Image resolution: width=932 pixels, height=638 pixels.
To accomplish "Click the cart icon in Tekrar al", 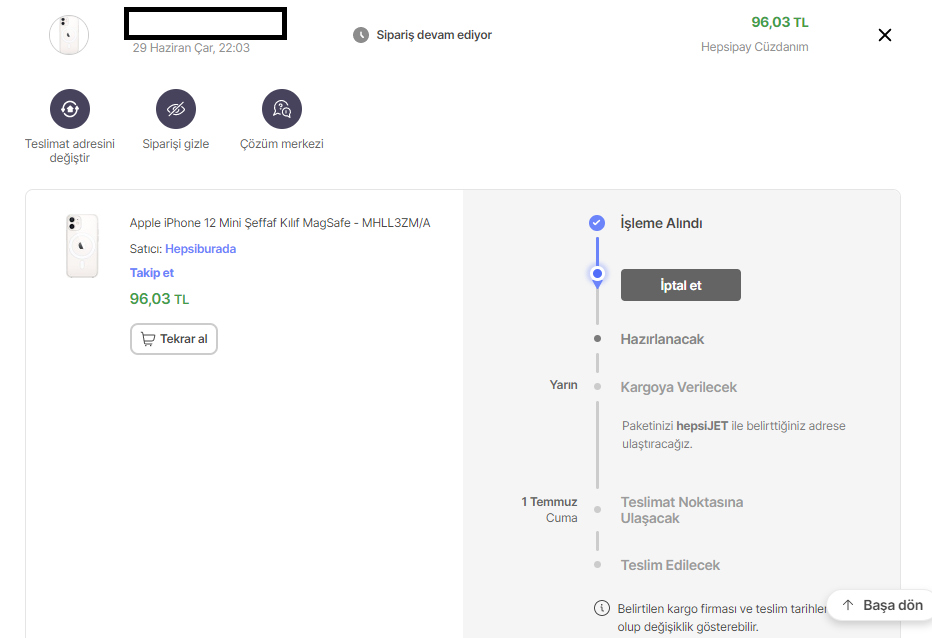I will point(147,339).
